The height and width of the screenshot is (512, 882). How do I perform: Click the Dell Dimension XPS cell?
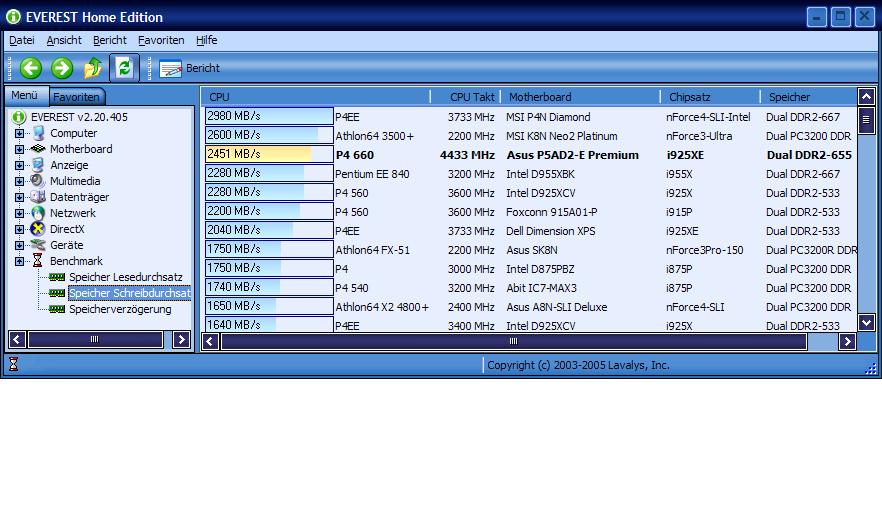click(550, 231)
